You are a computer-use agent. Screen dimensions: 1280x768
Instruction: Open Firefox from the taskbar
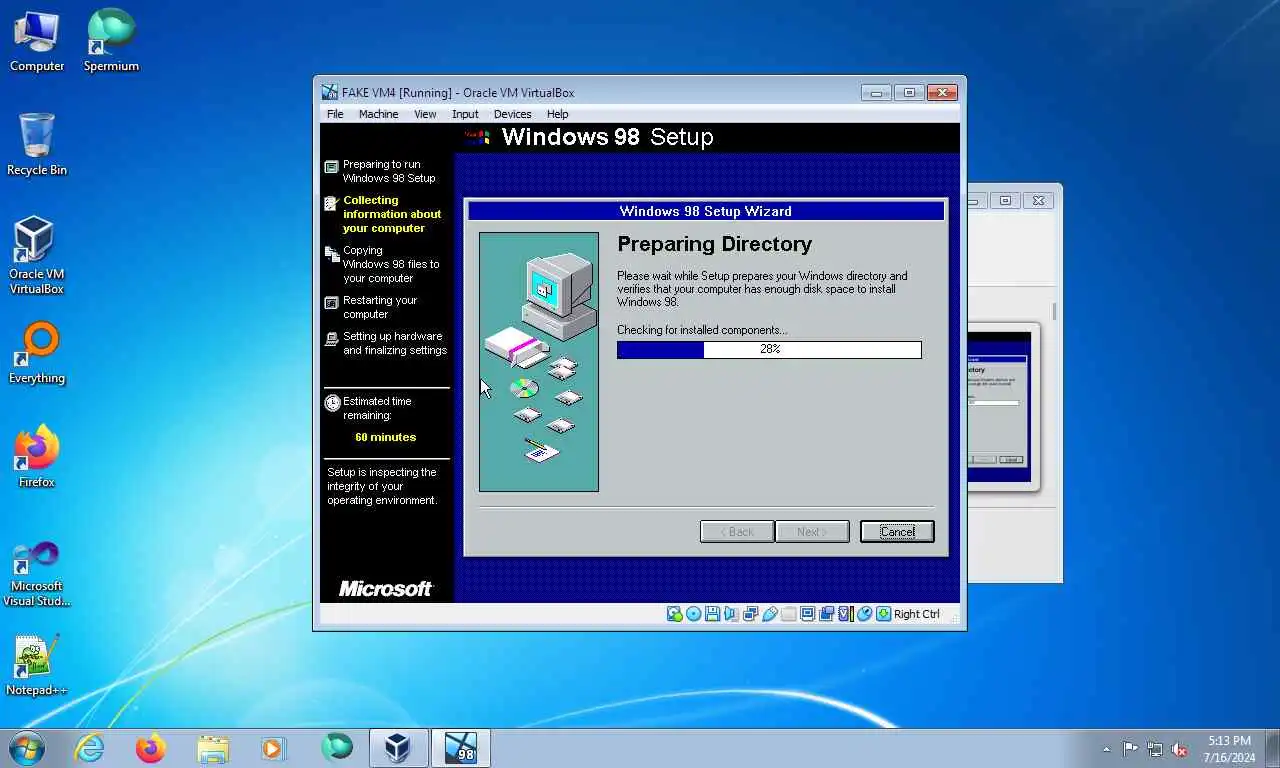(151, 748)
